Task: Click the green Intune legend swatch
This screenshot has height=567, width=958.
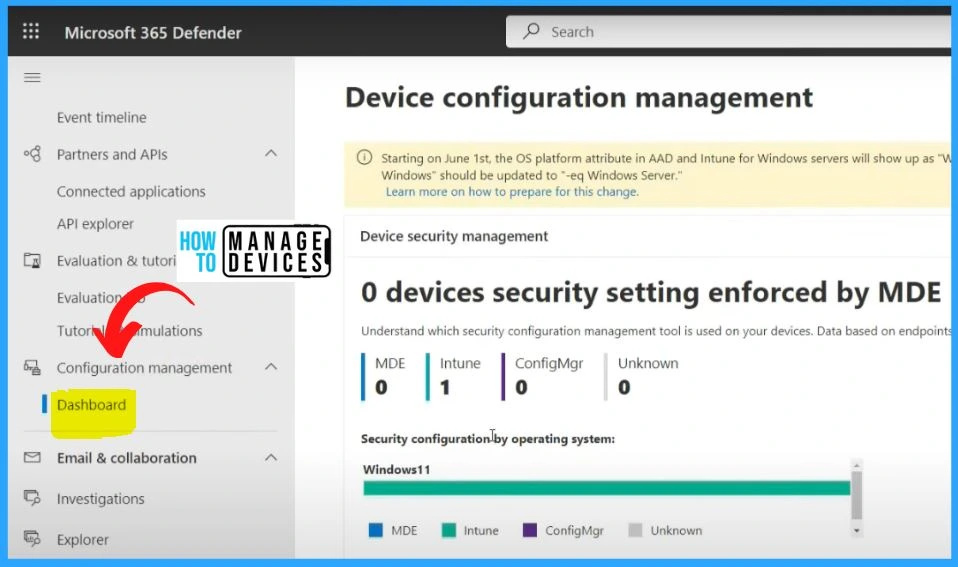Action: tap(448, 530)
